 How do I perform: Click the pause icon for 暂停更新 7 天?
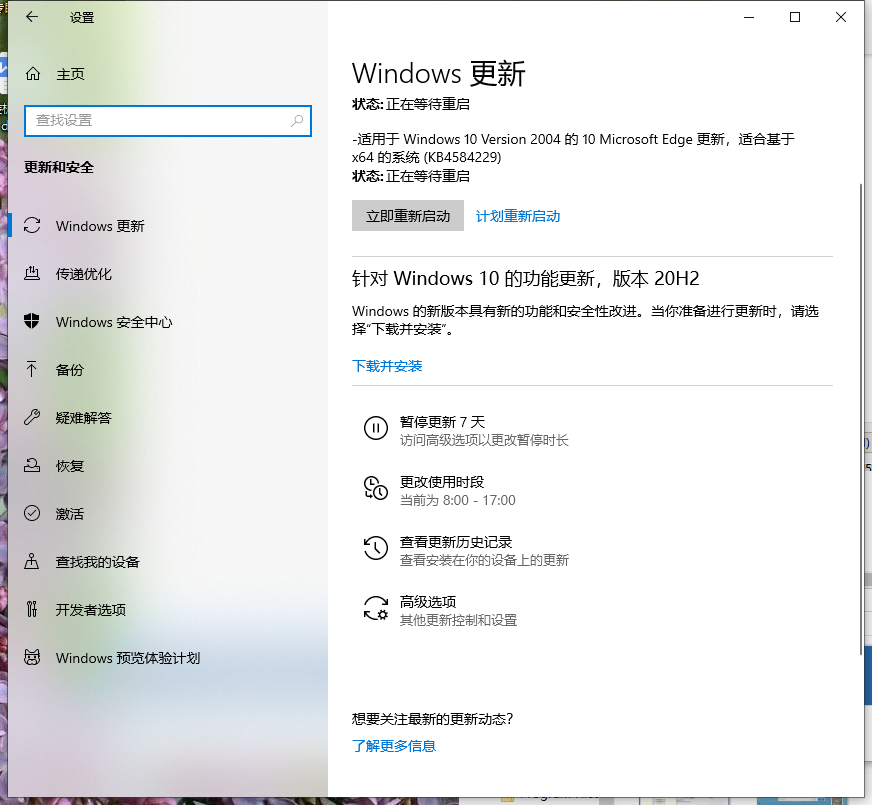pyautogui.click(x=375, y=429)
